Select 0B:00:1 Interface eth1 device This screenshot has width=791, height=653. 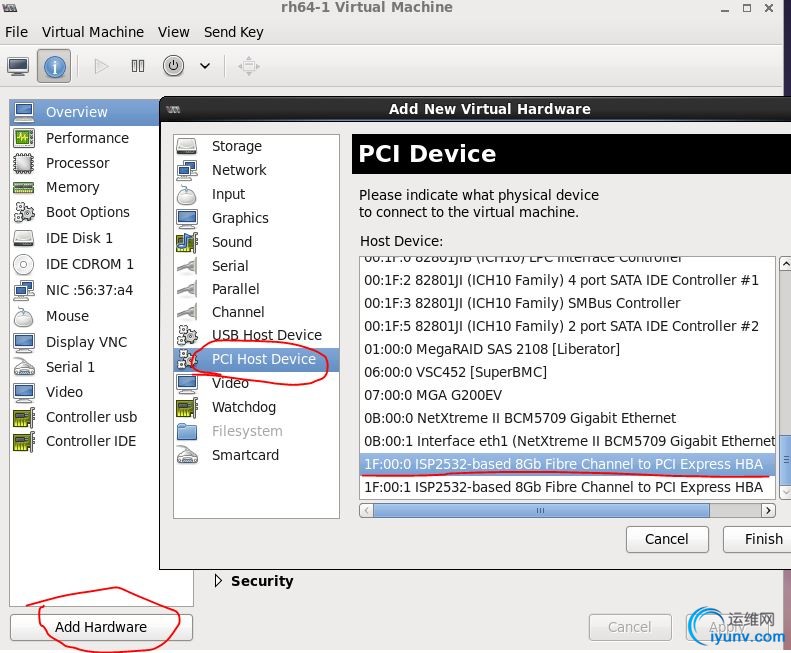[x=568, y=441]
